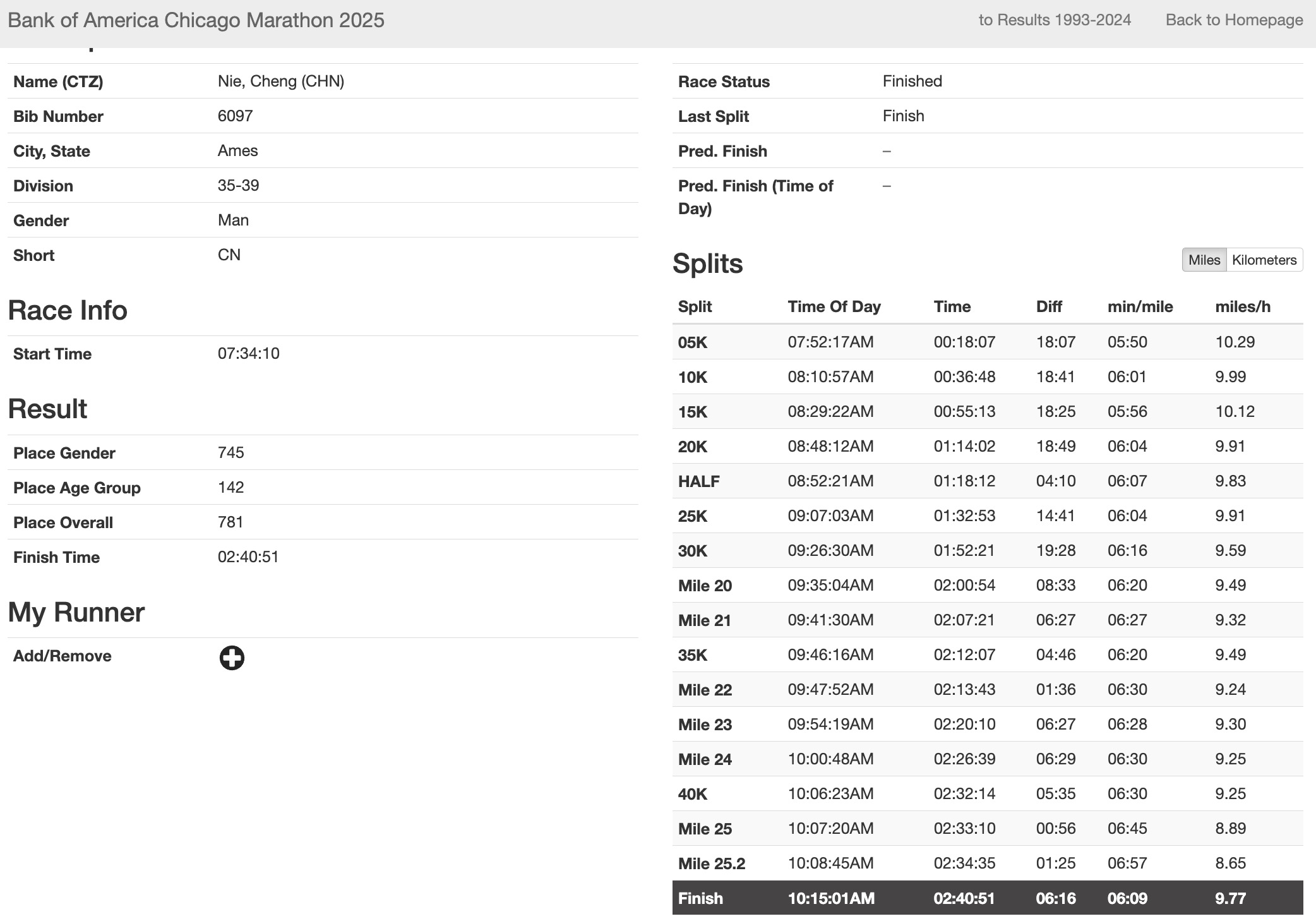Click the miles/h column header
The height and width of the screenshot is (921, 1316).
1242,306
